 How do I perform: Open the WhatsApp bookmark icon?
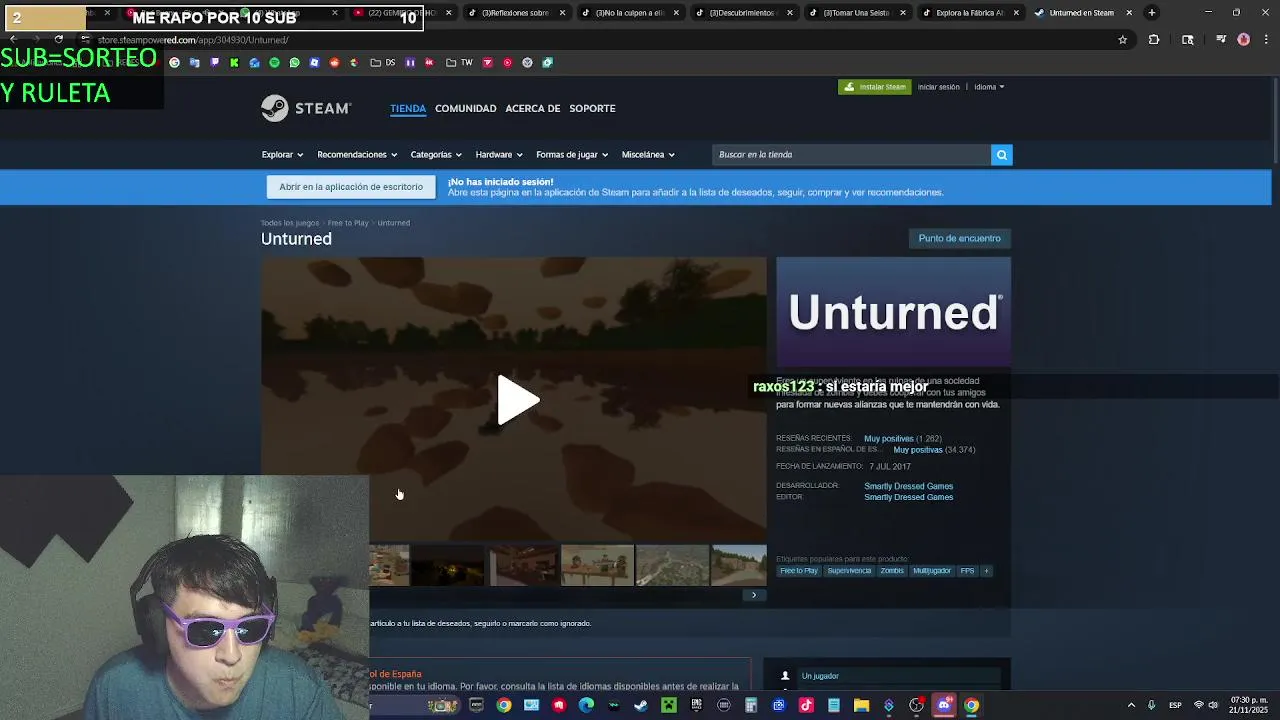click(x=294, y=62)
